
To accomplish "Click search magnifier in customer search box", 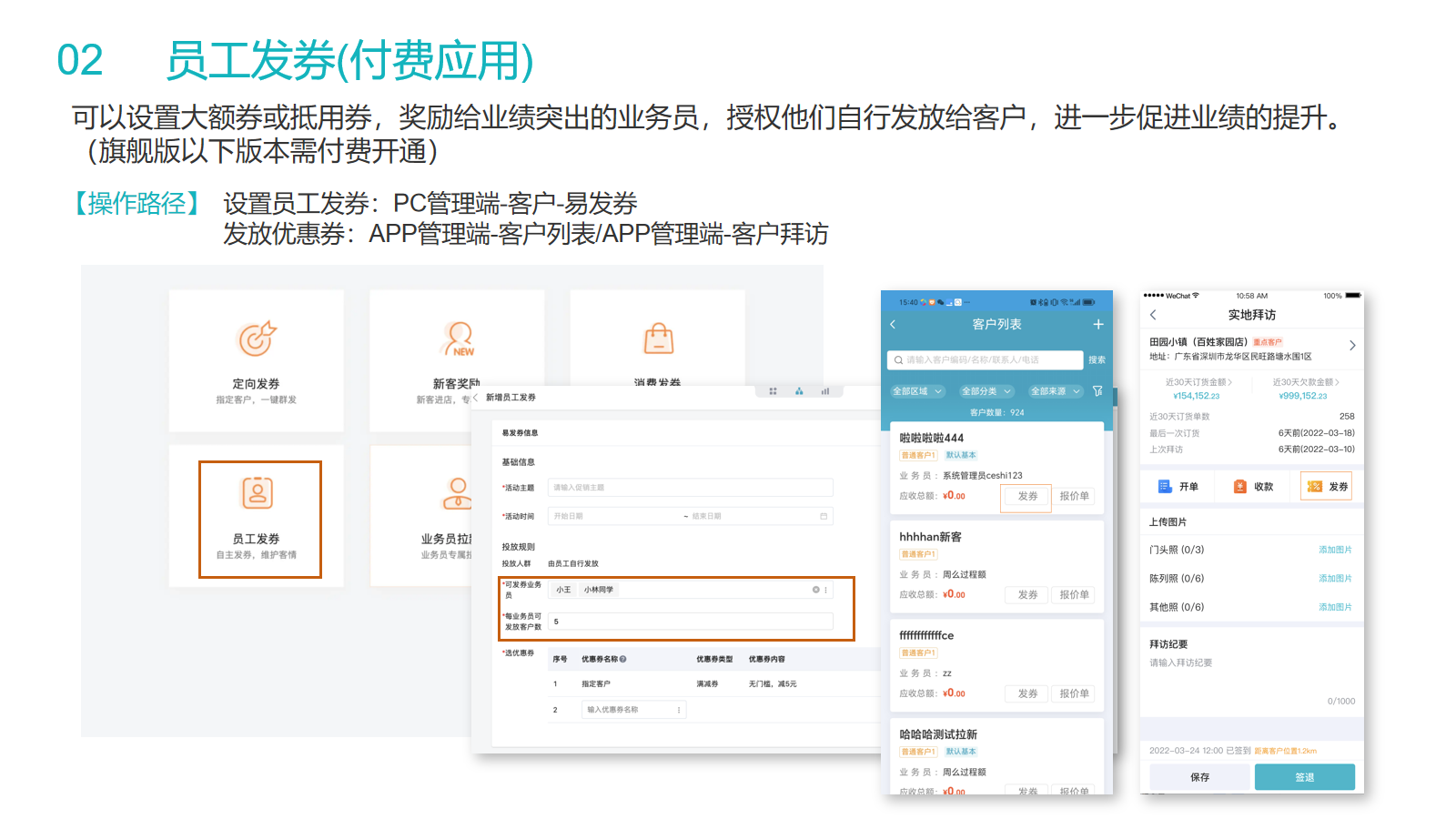I will pos(898,360).
